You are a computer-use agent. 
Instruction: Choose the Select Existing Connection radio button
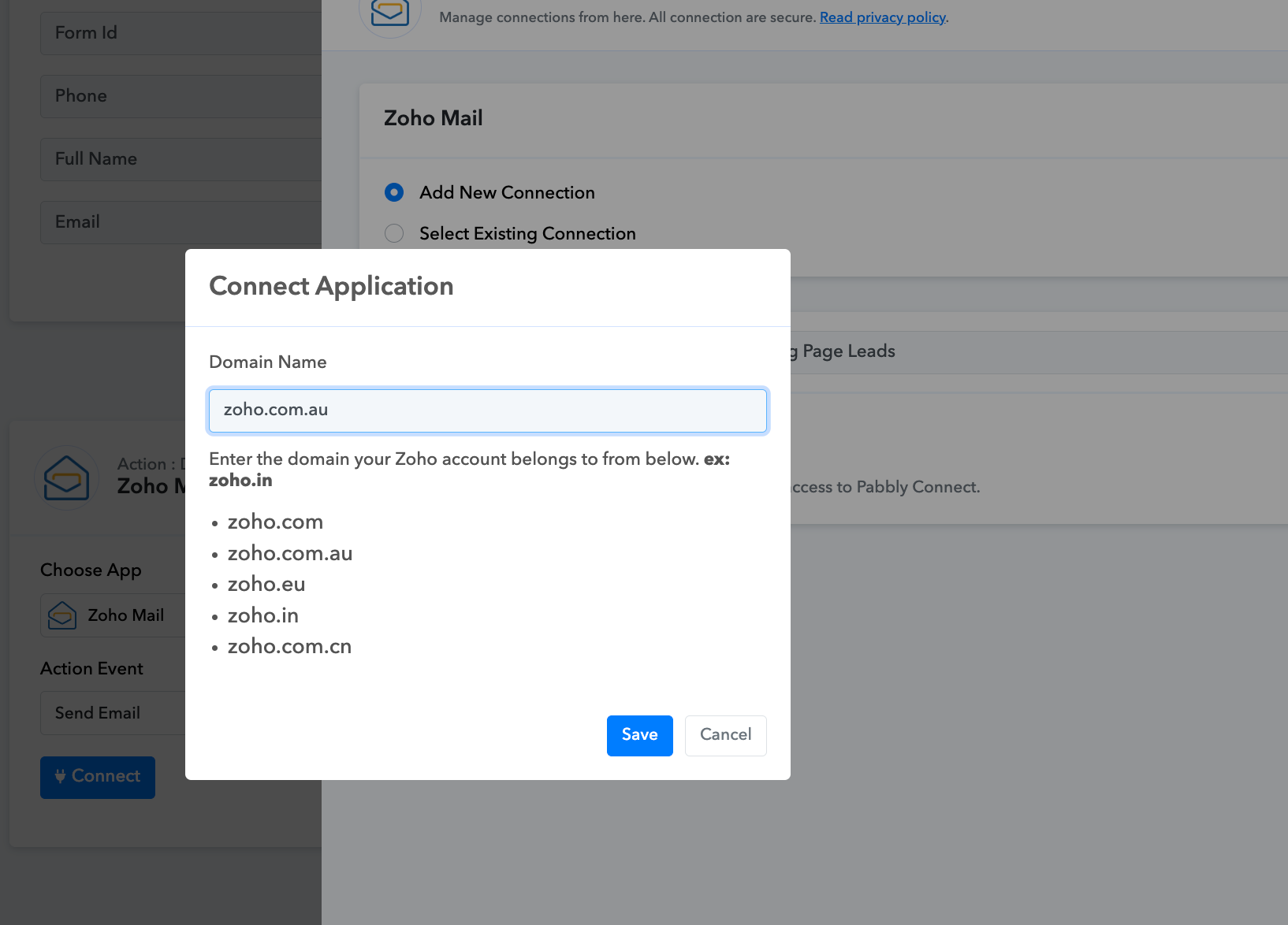pos(394,233)
